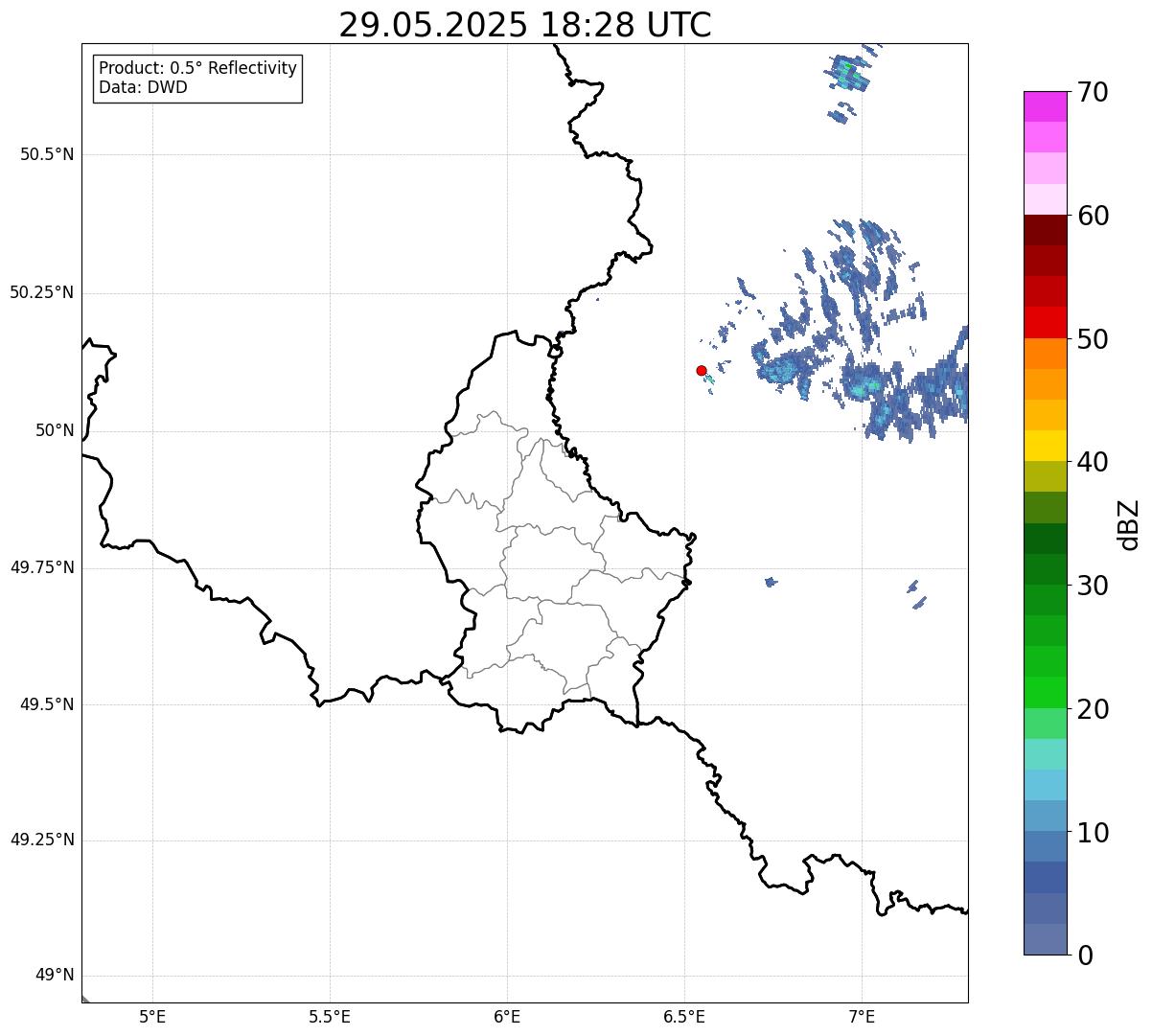The width and height of the screenshot is (1152, 1036).
Task: Click the colorbar tick label "20"
Action: [x=1094, y=709]
